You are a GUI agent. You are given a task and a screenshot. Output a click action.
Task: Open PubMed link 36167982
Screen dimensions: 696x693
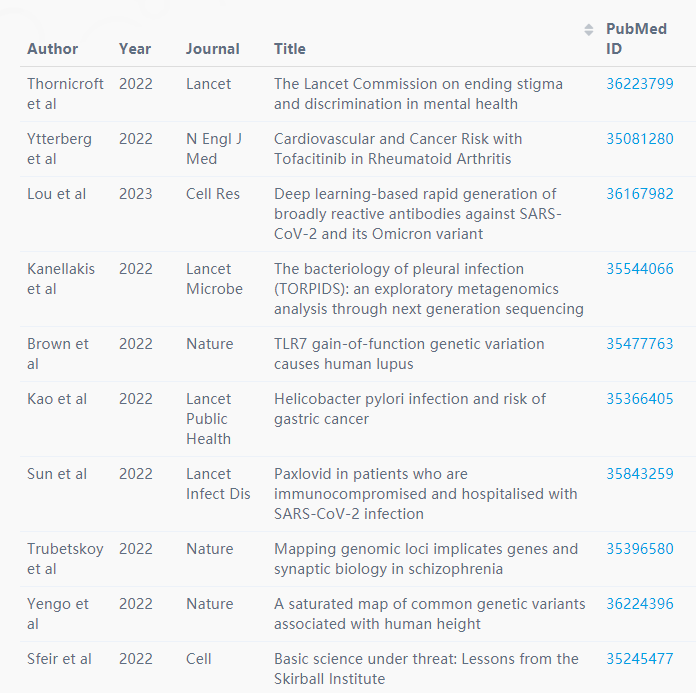640,194
